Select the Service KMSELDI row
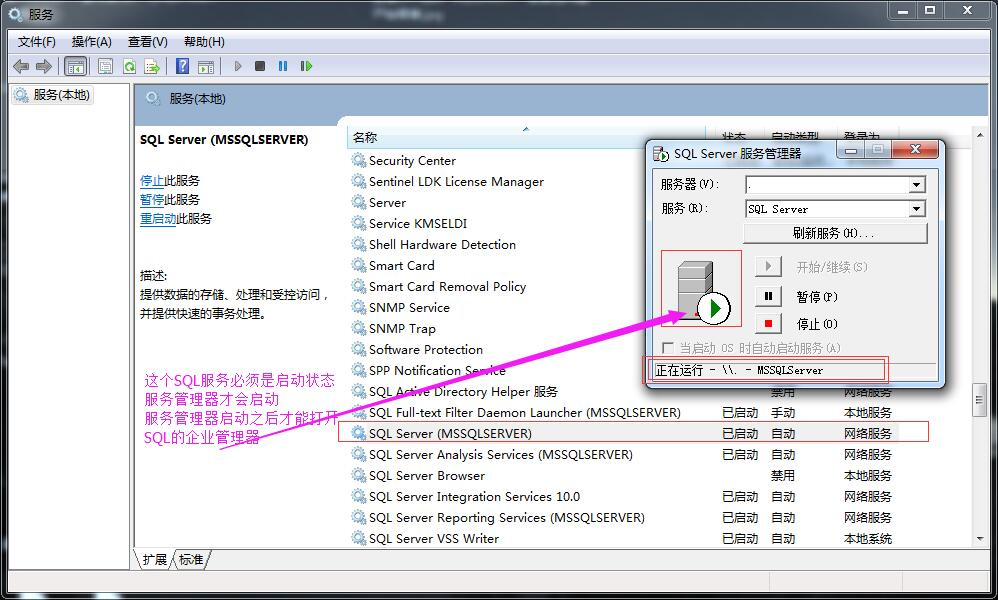 [x=418, y=223]
